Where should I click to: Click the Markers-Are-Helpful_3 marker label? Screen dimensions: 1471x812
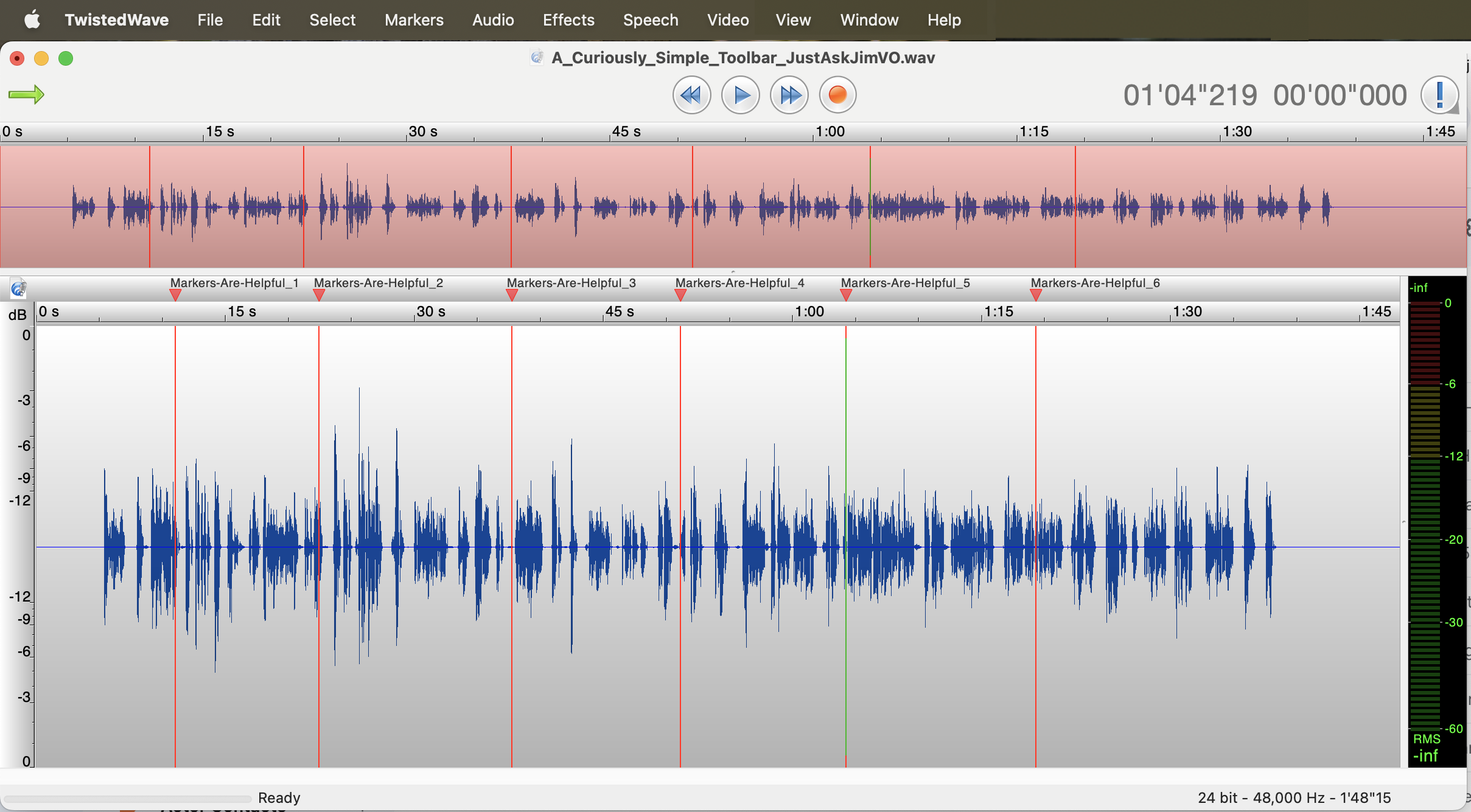[571, 283]
